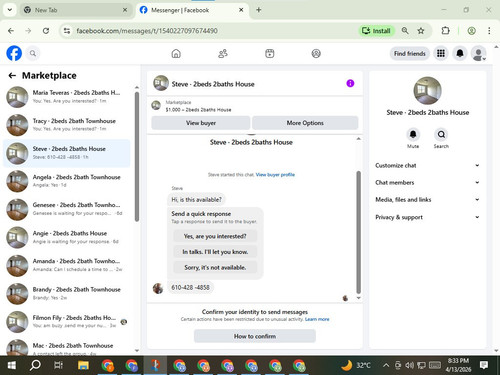The width and height of the screenshot is (500, 375).
Task: Search in conversation using Search icon
Action: [x=441, y=134]
